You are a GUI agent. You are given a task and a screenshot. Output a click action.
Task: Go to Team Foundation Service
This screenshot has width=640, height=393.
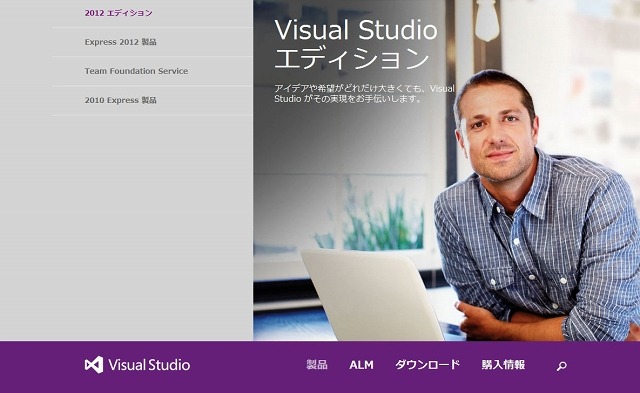(136, 71)
